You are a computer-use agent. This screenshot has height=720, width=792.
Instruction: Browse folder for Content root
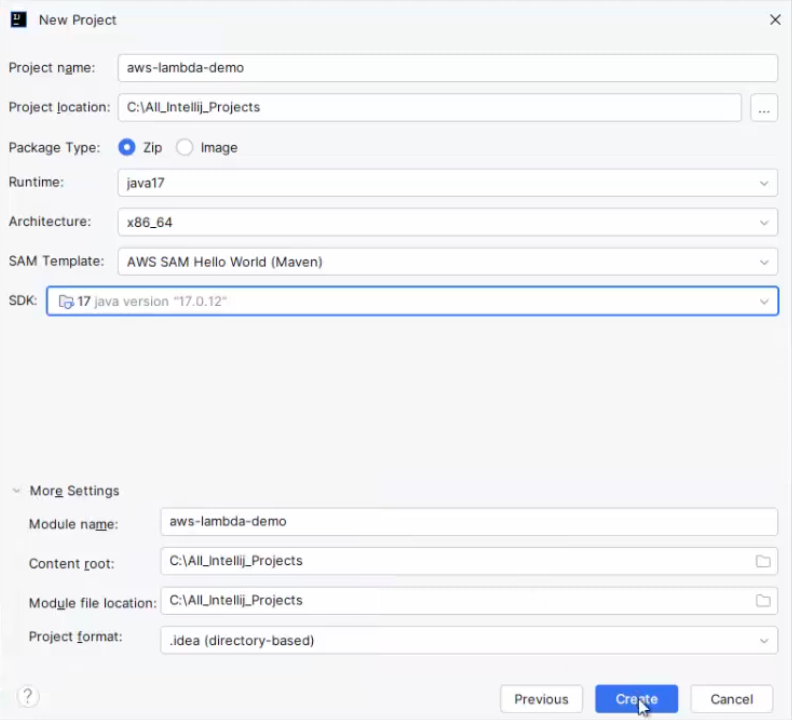763,561
